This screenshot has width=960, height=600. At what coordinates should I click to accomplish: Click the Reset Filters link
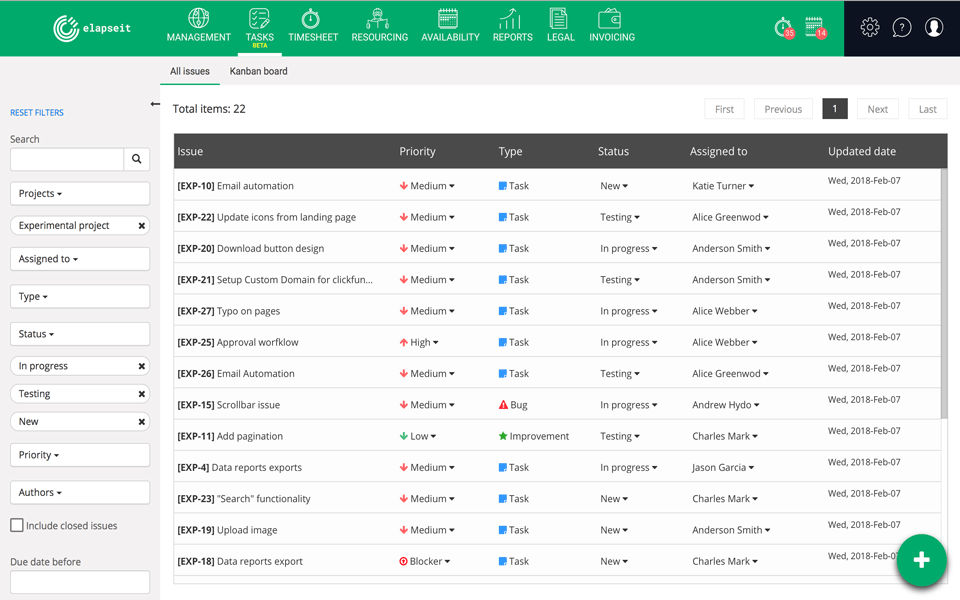[x=37, y=113]
